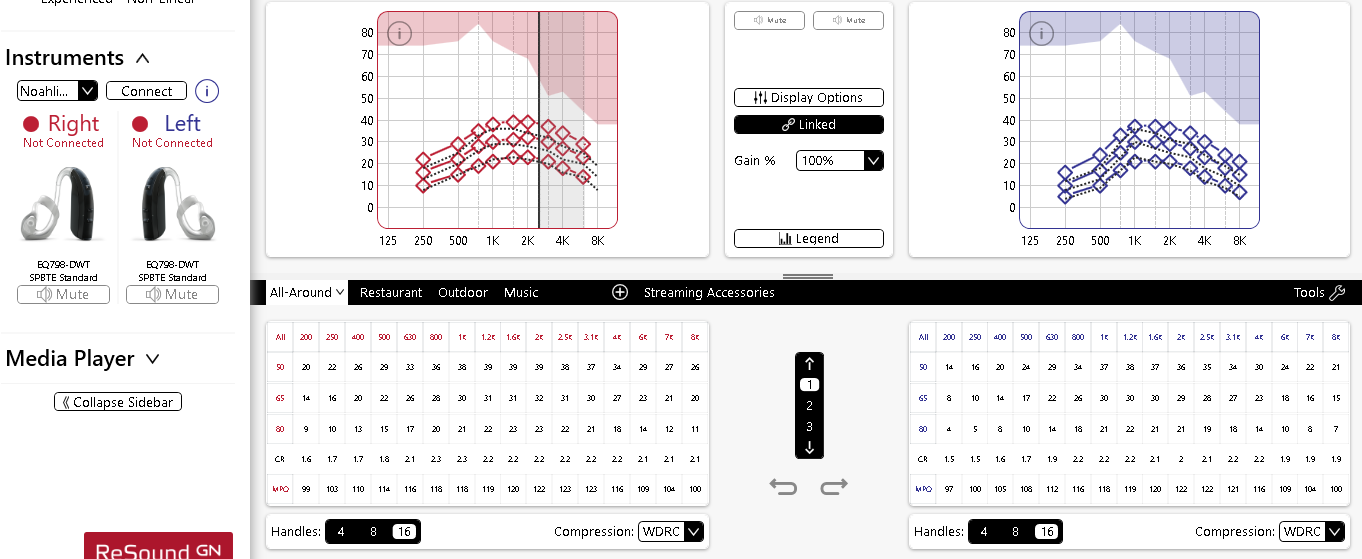Open the Music program tab
Screen dimensions: 1362x559
(x=521, y=292)
